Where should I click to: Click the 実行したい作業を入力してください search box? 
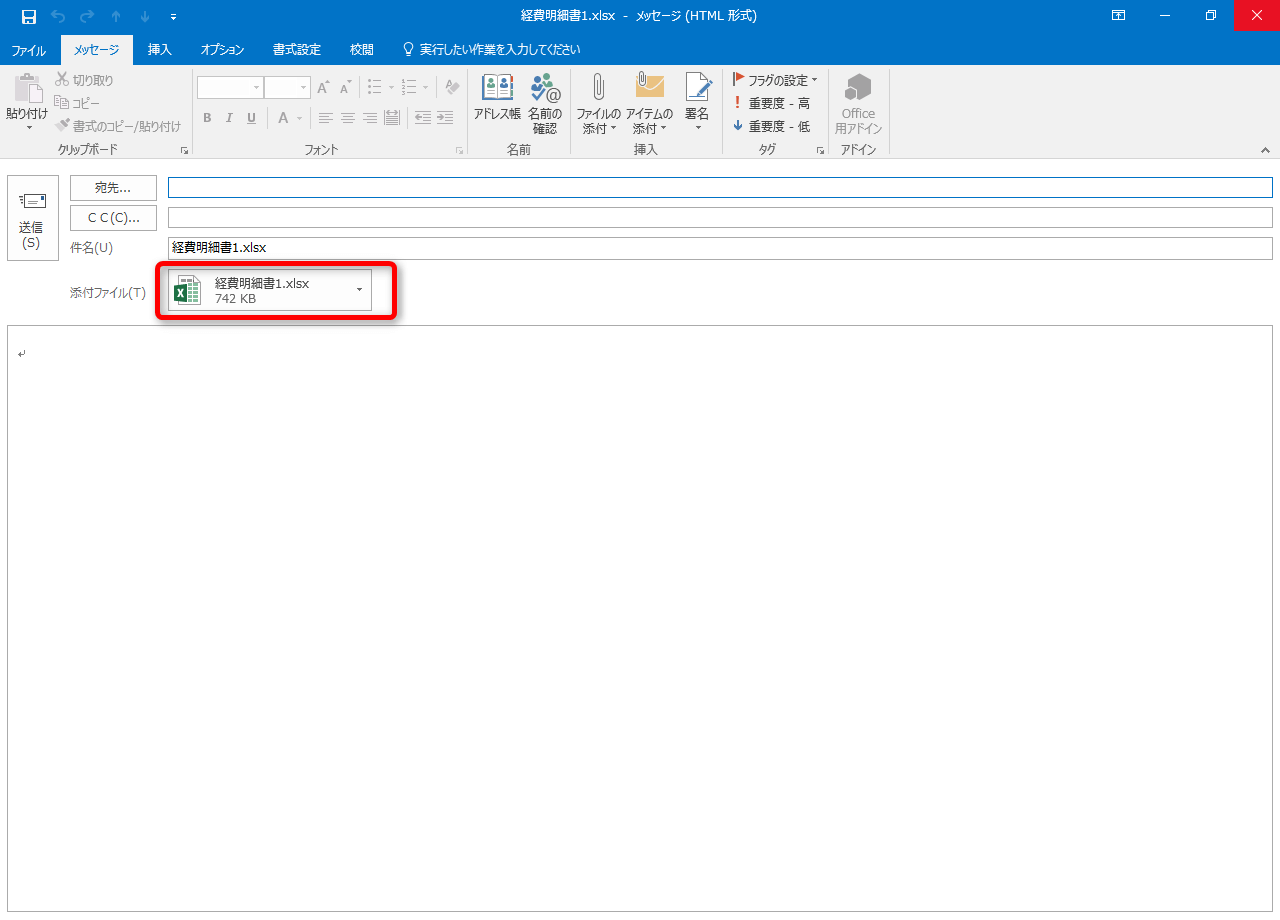(490, 49)
